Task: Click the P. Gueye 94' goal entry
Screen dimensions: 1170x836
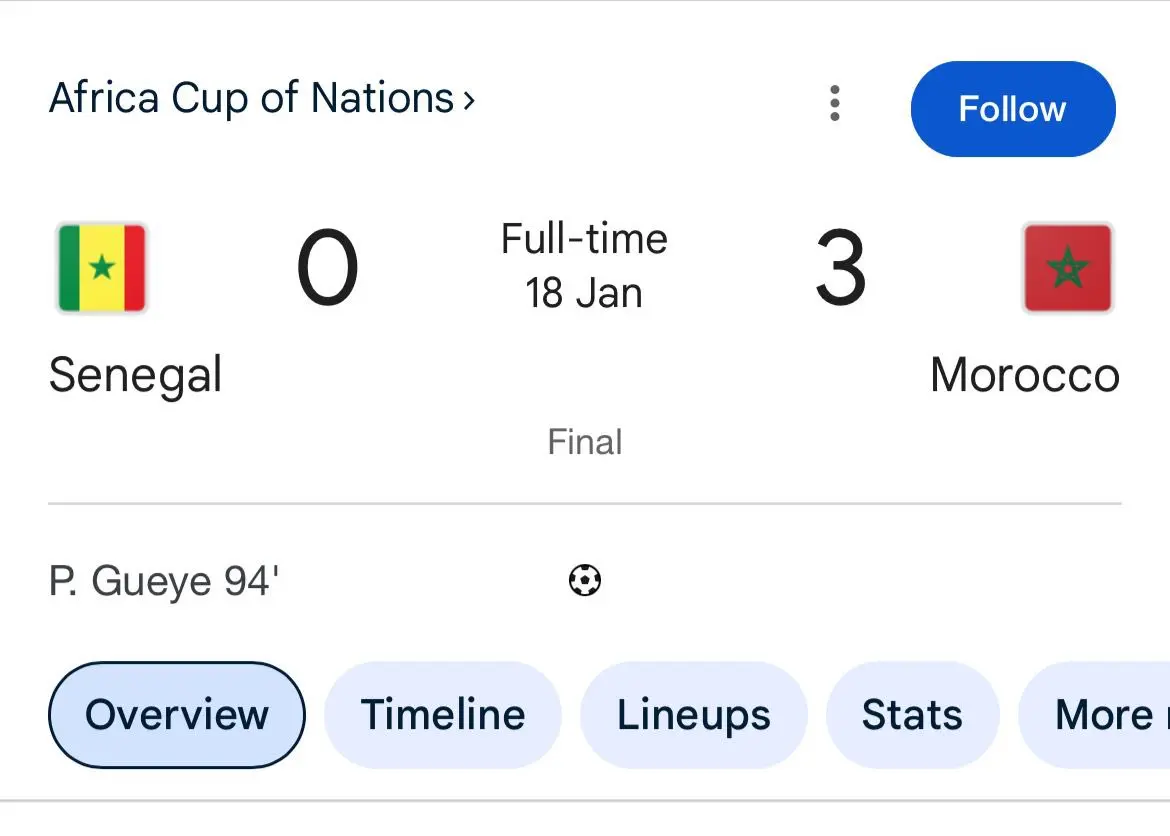Action: [x=164, y=581]
